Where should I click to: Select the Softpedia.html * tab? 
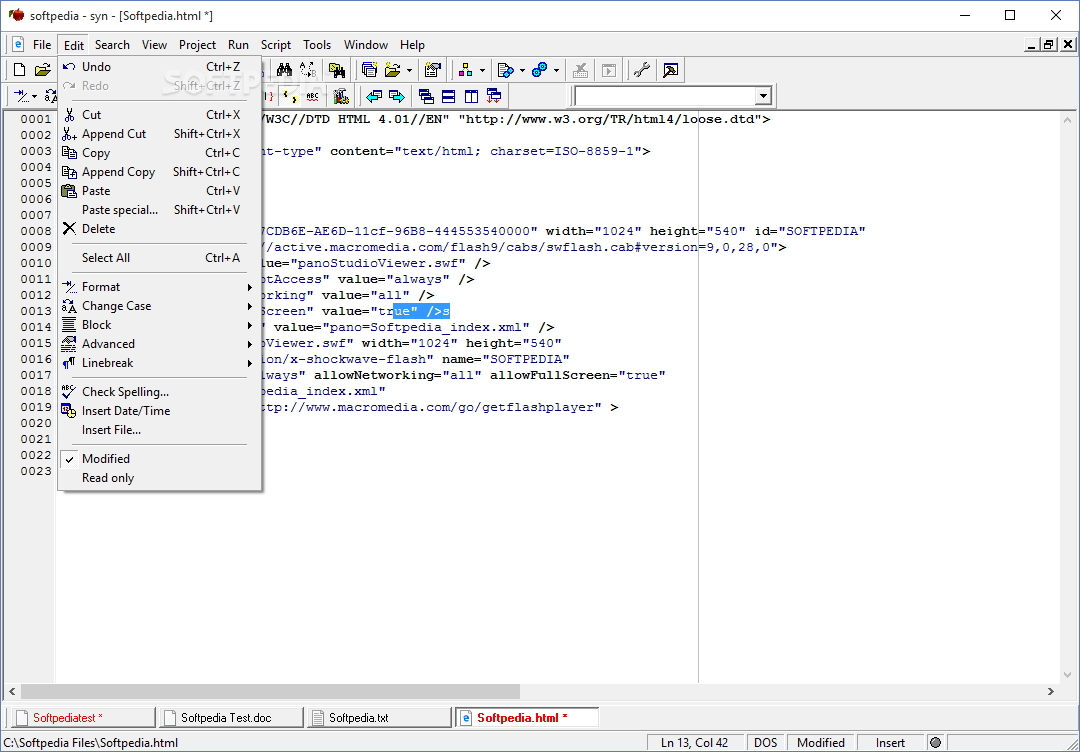coord(527,718)
